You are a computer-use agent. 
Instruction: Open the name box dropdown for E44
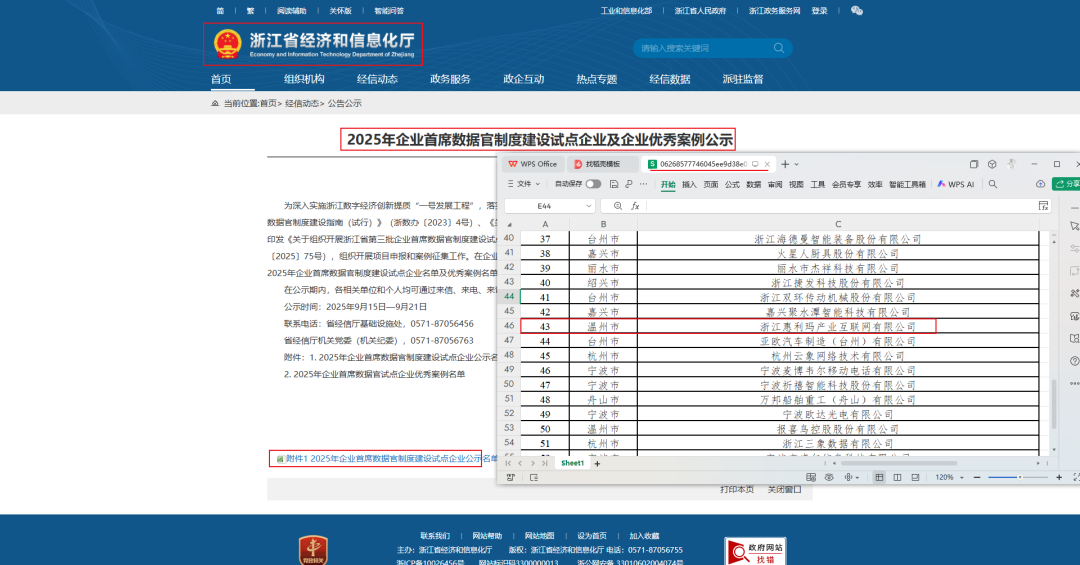click(588, 206)
